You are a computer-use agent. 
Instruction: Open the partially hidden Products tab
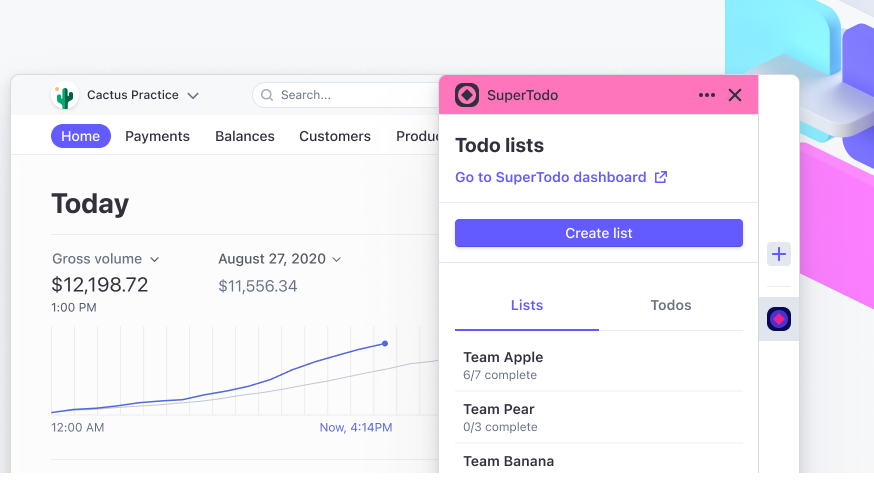[417, 136]
